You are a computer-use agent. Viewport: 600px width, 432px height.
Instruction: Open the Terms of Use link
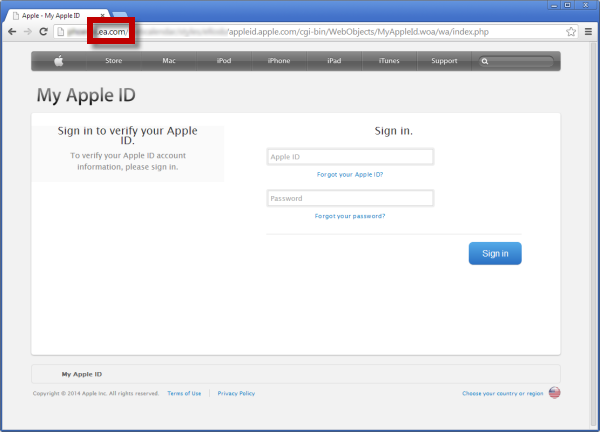click(184, 393)
